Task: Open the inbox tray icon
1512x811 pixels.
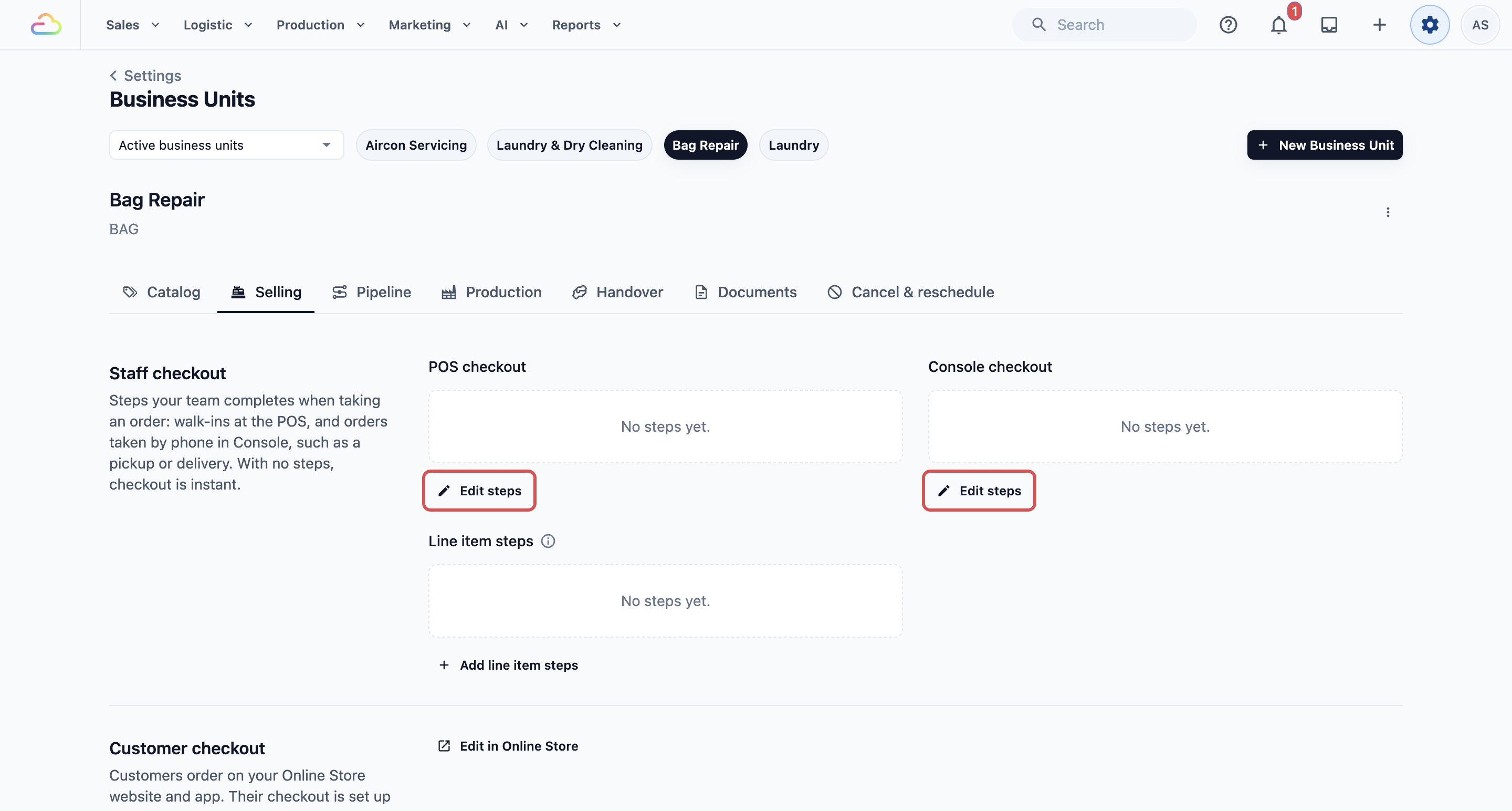Action: coord(1329,25)
